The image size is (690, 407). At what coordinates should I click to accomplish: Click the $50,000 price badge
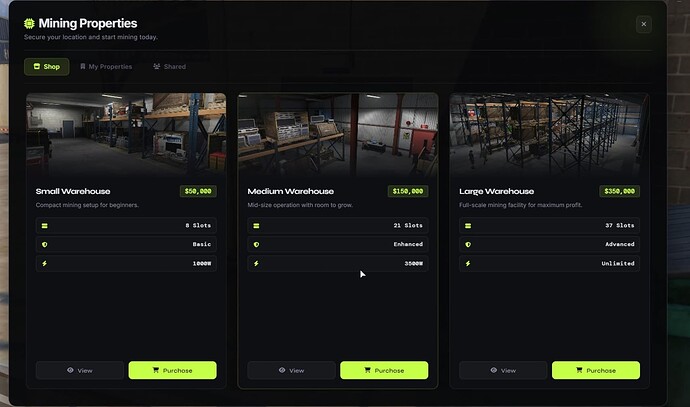(198, 191)
